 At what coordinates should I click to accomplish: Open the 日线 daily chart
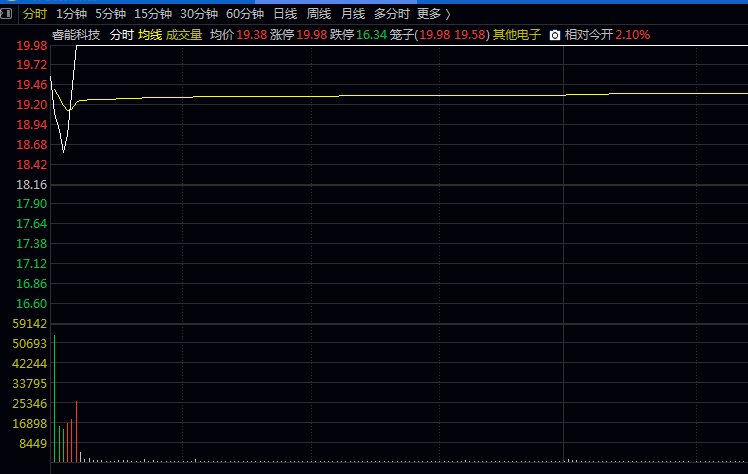[x=285, y=14]
